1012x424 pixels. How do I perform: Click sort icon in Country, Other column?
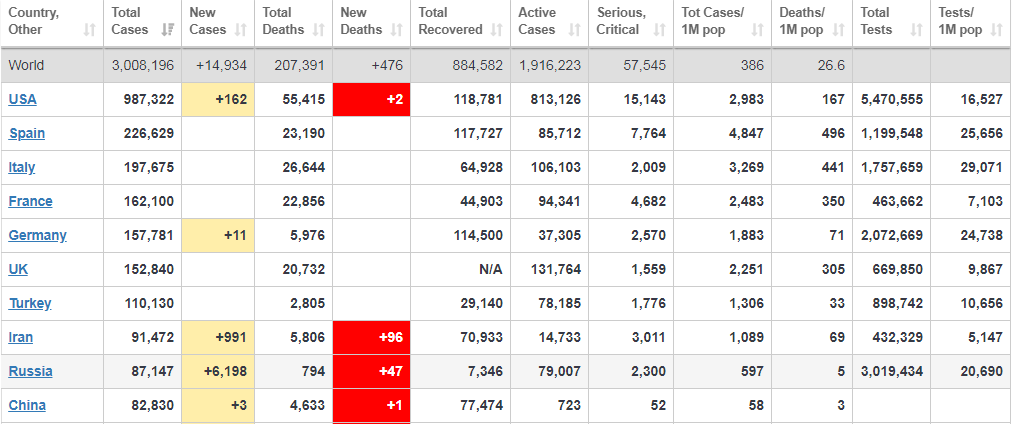90,30
